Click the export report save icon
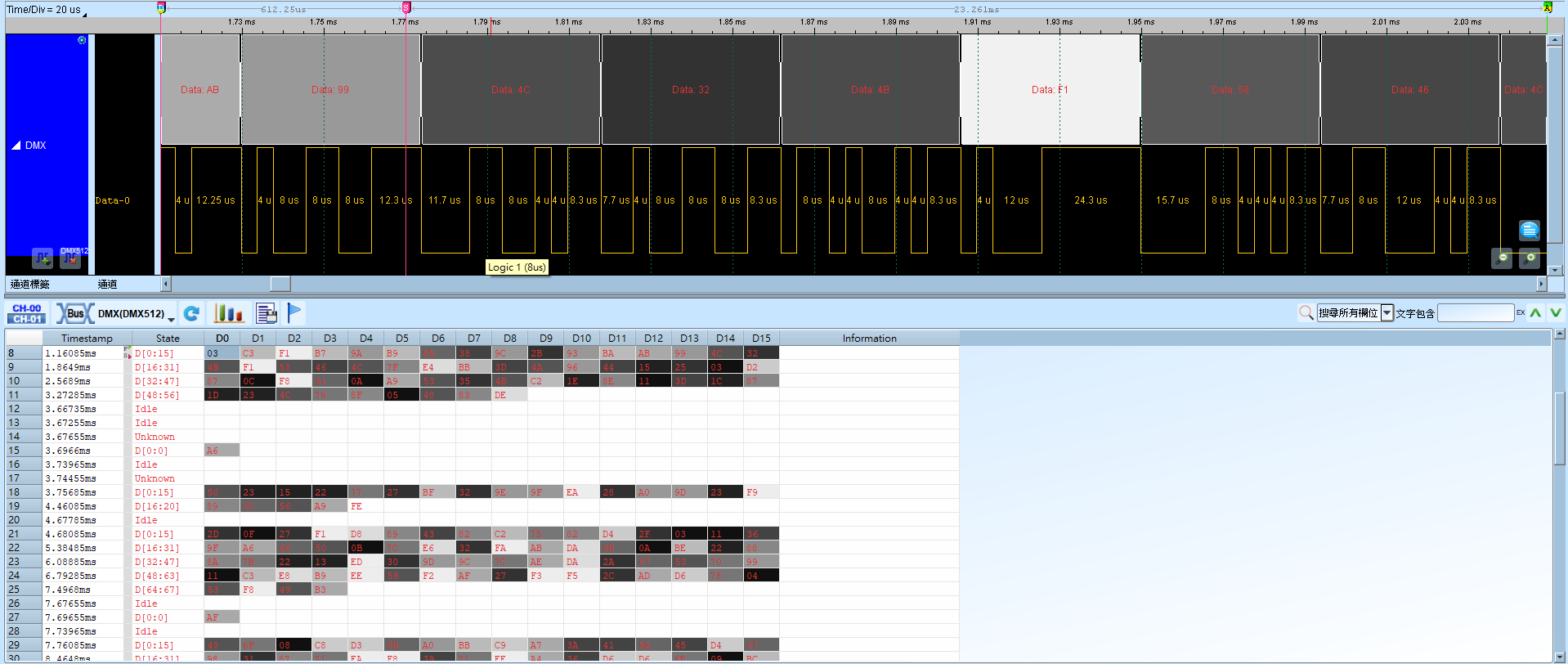Viewport: 1568px width, 664px height. pyautogui.click(x=267, y=313)
